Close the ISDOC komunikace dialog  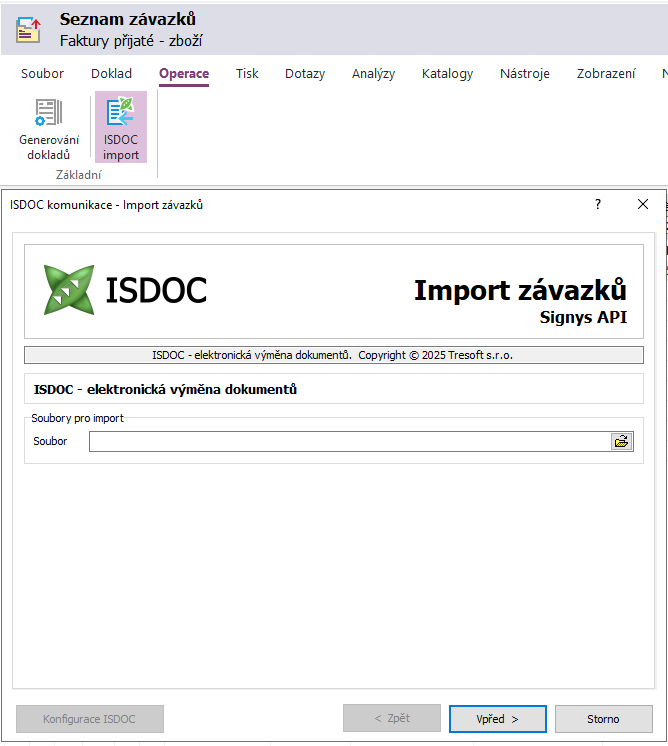tap(642, 205)
